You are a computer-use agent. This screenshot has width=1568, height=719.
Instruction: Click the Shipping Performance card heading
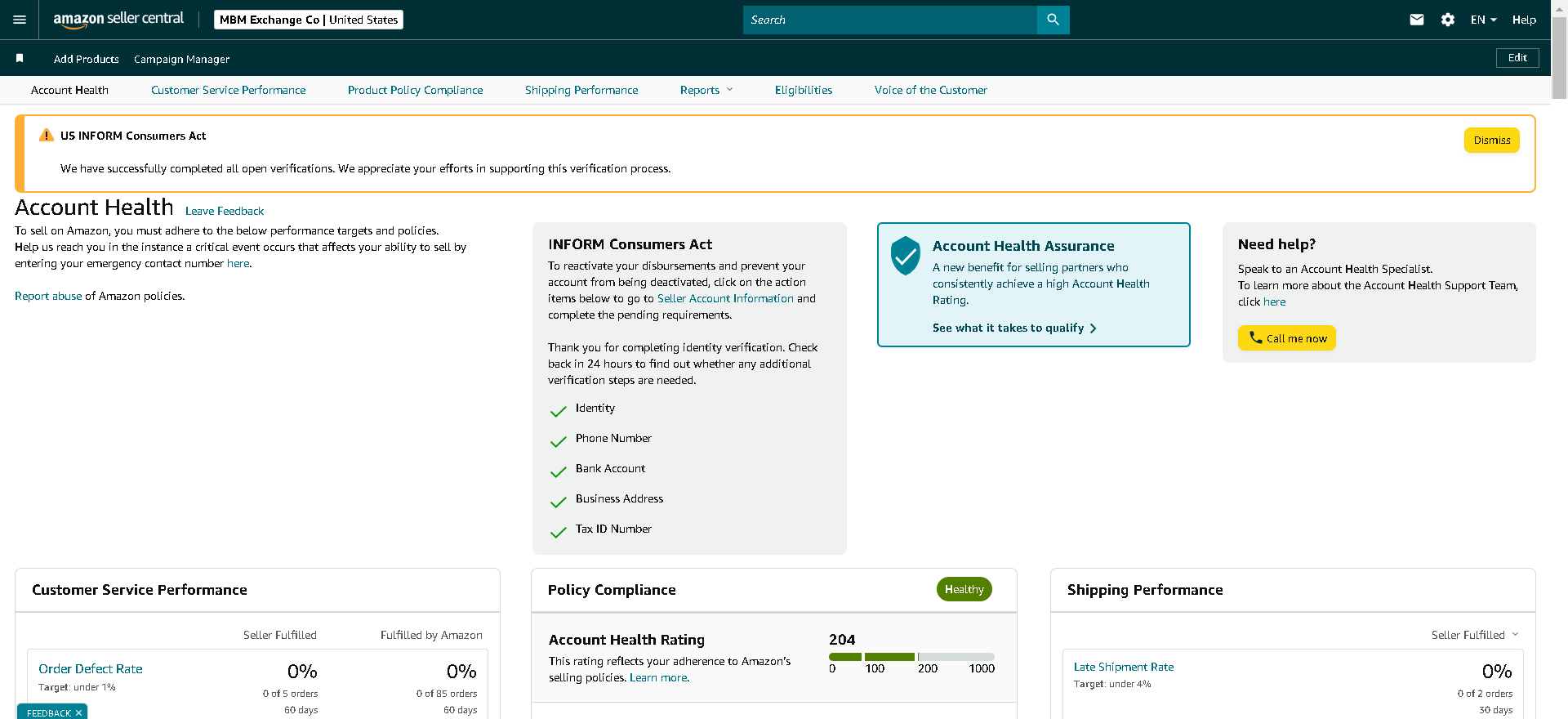pyautogui.click(x=1145, y=590)
